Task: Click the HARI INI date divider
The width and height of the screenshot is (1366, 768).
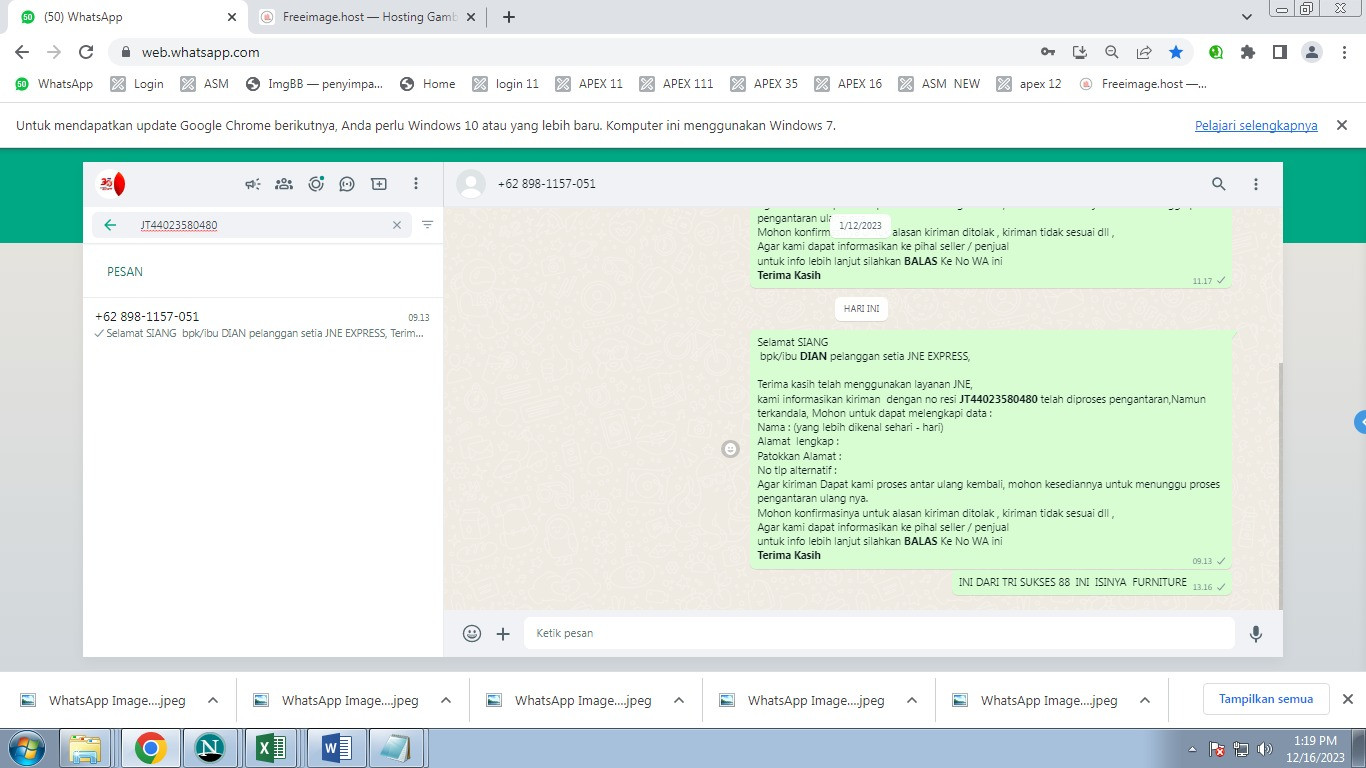Action: click(861, 309)
